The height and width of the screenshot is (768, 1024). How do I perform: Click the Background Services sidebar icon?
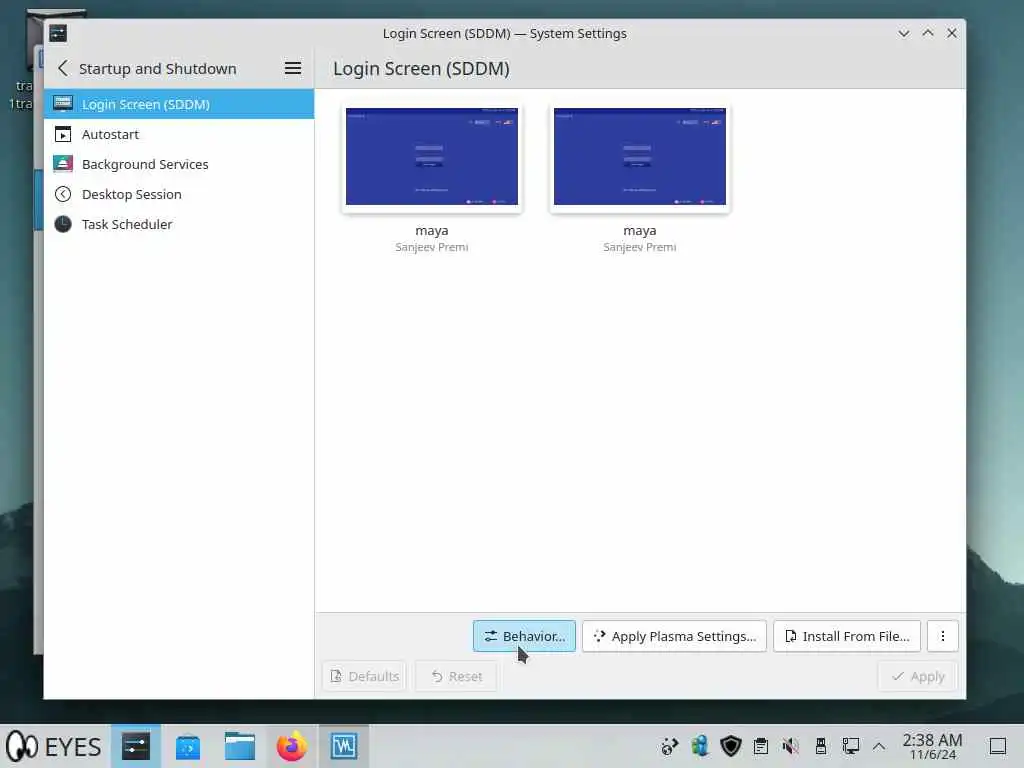pos(63,164)
